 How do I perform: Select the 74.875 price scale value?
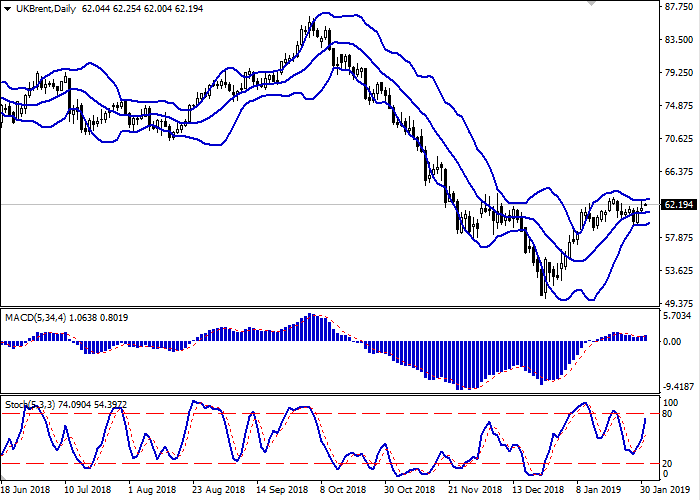point(679,106)
